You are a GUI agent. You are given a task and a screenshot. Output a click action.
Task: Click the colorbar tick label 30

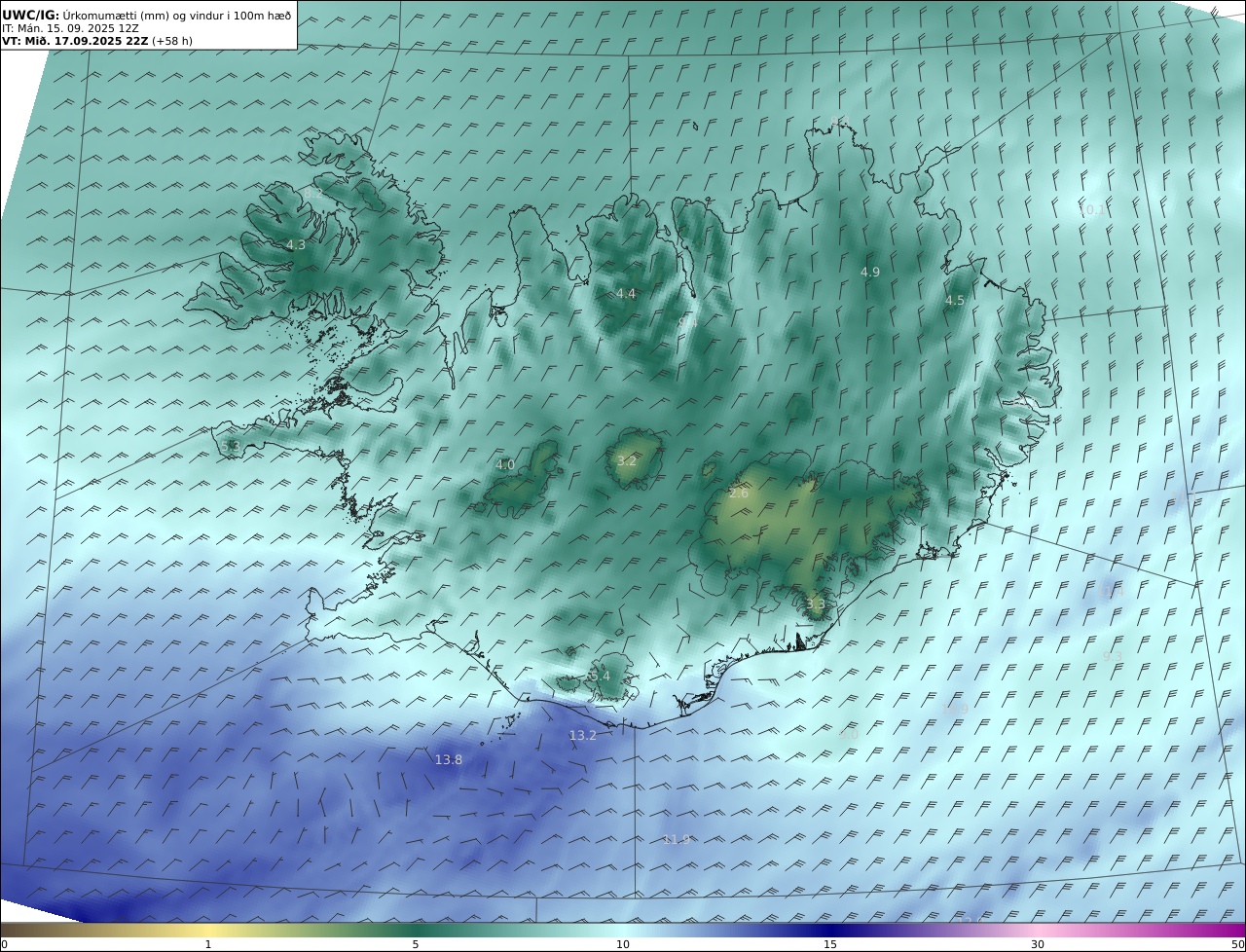1038,944
